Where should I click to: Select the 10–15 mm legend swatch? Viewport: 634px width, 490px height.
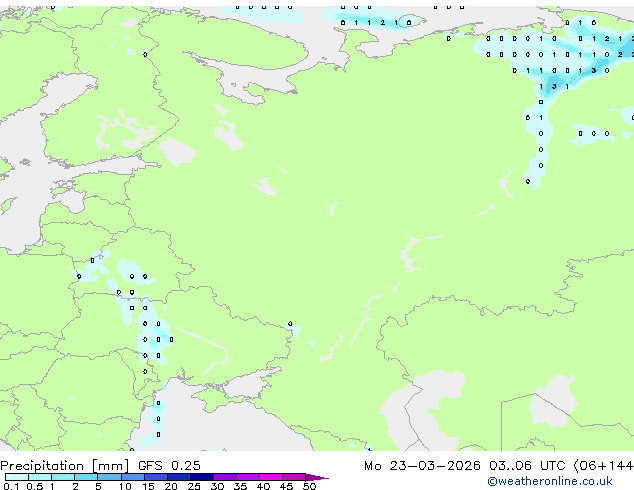pos(133,477)
